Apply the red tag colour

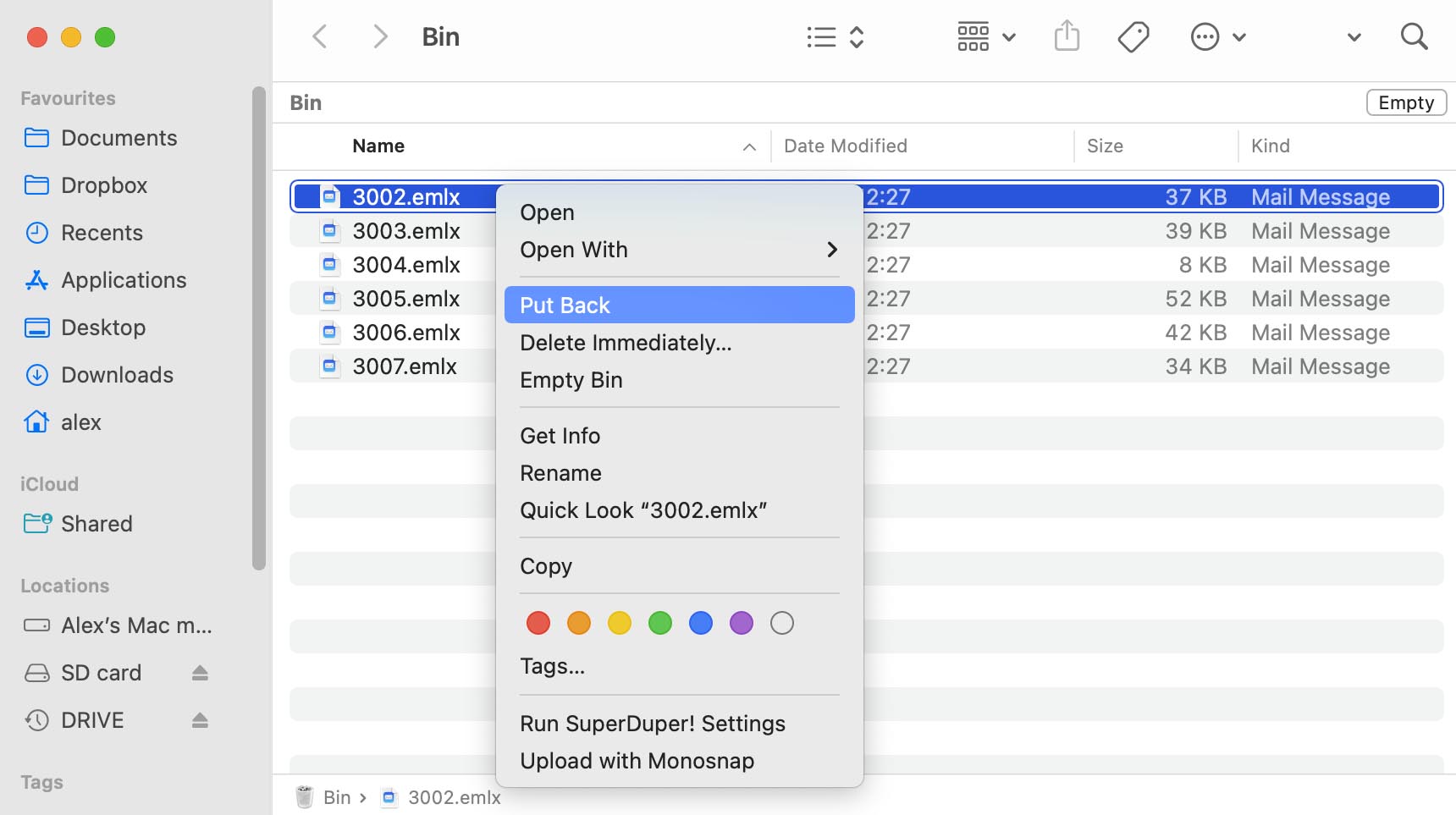[538, 624]
